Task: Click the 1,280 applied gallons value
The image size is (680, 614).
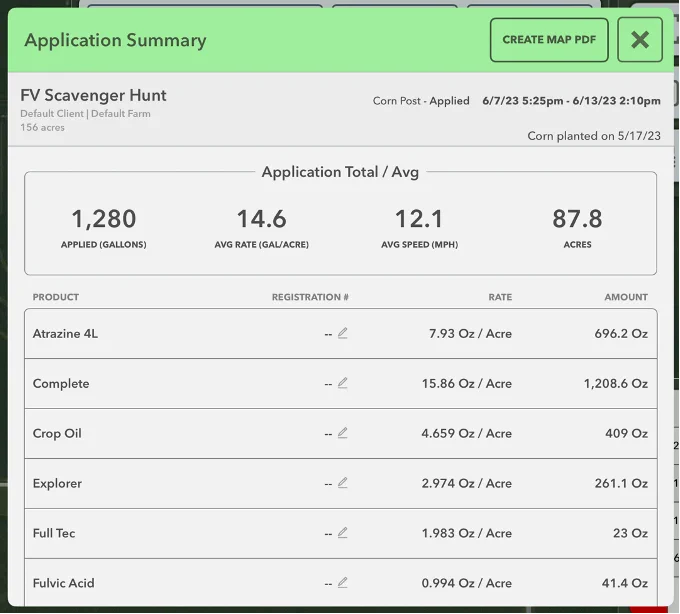Action: (104, 219)
